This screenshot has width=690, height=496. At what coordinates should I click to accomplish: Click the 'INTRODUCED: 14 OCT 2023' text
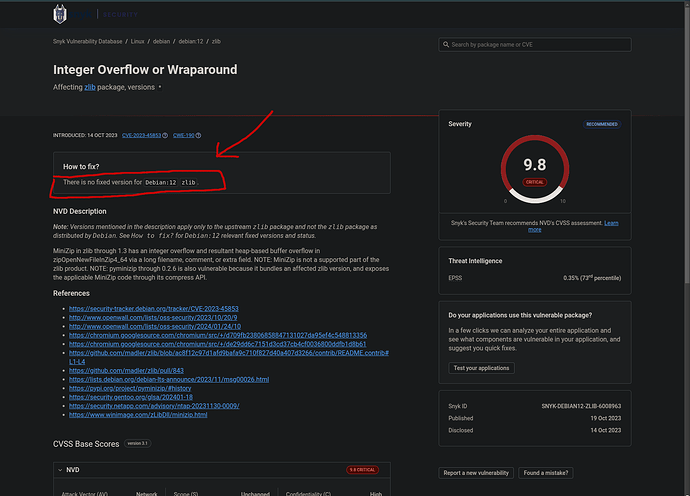click(x=85, y=136)
